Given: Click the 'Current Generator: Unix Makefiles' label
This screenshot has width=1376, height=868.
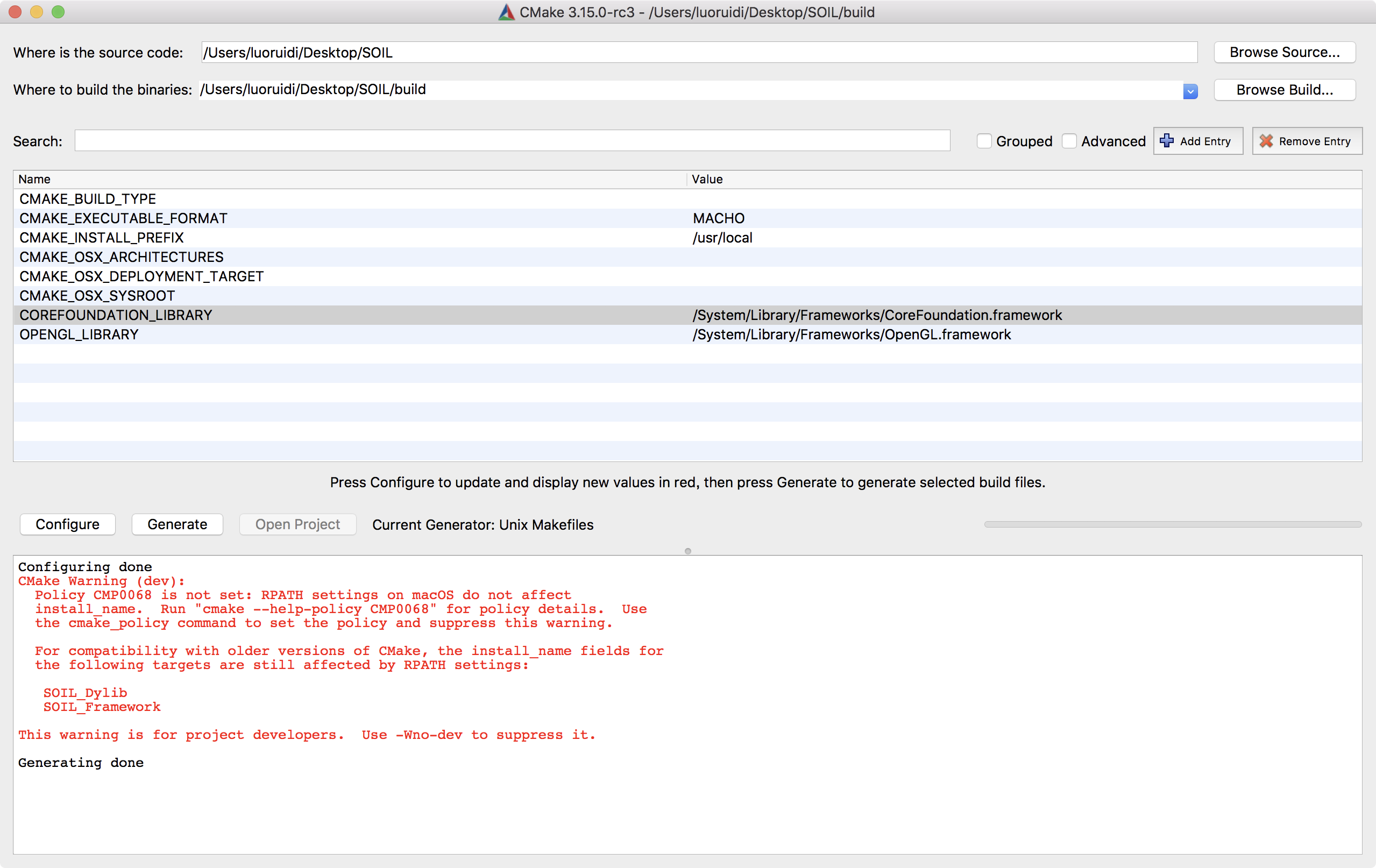Looking at the screenshot, I should pyautogui.click(x=483, y=524).
